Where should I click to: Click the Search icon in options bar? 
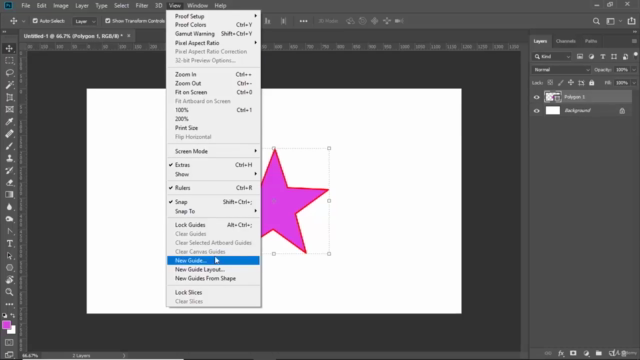tap(596, 21)
